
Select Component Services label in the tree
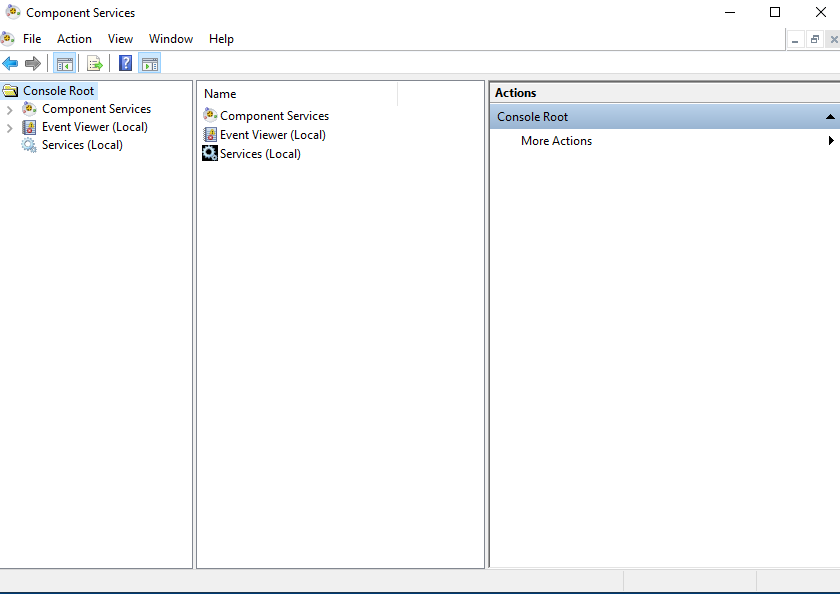pos(96,109)
